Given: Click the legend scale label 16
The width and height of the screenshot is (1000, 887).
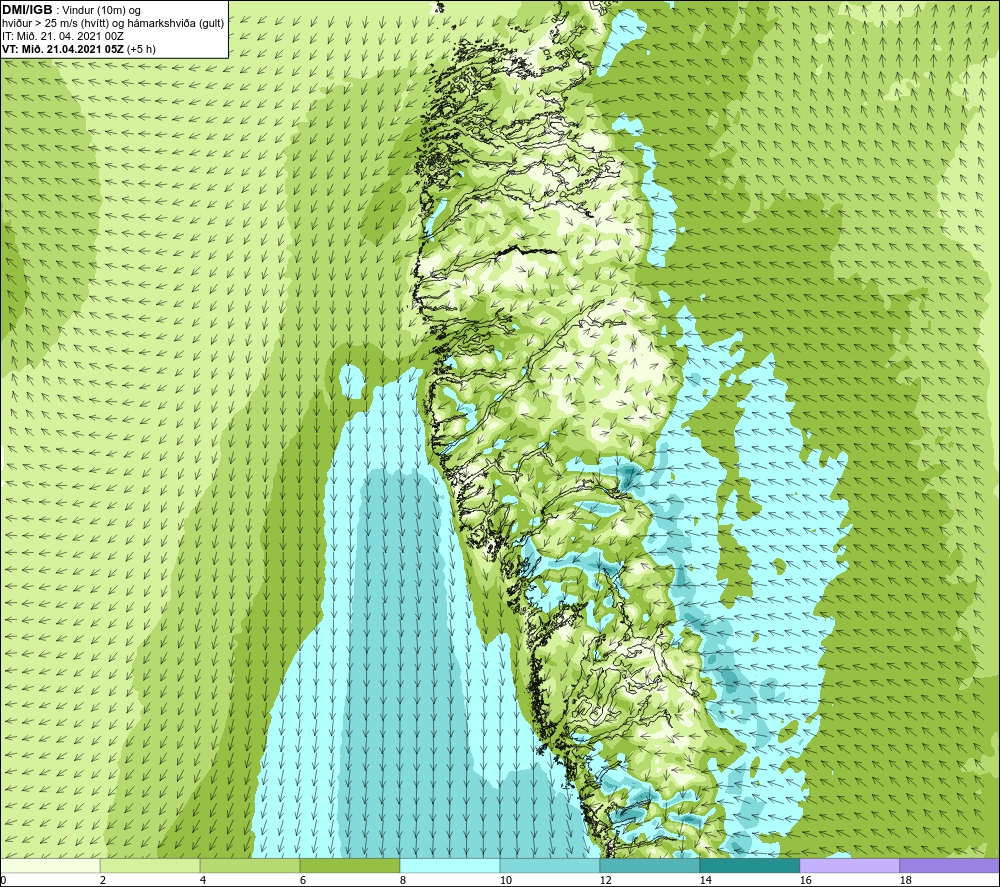Looking at the screenshot, I should click(805, 881).
